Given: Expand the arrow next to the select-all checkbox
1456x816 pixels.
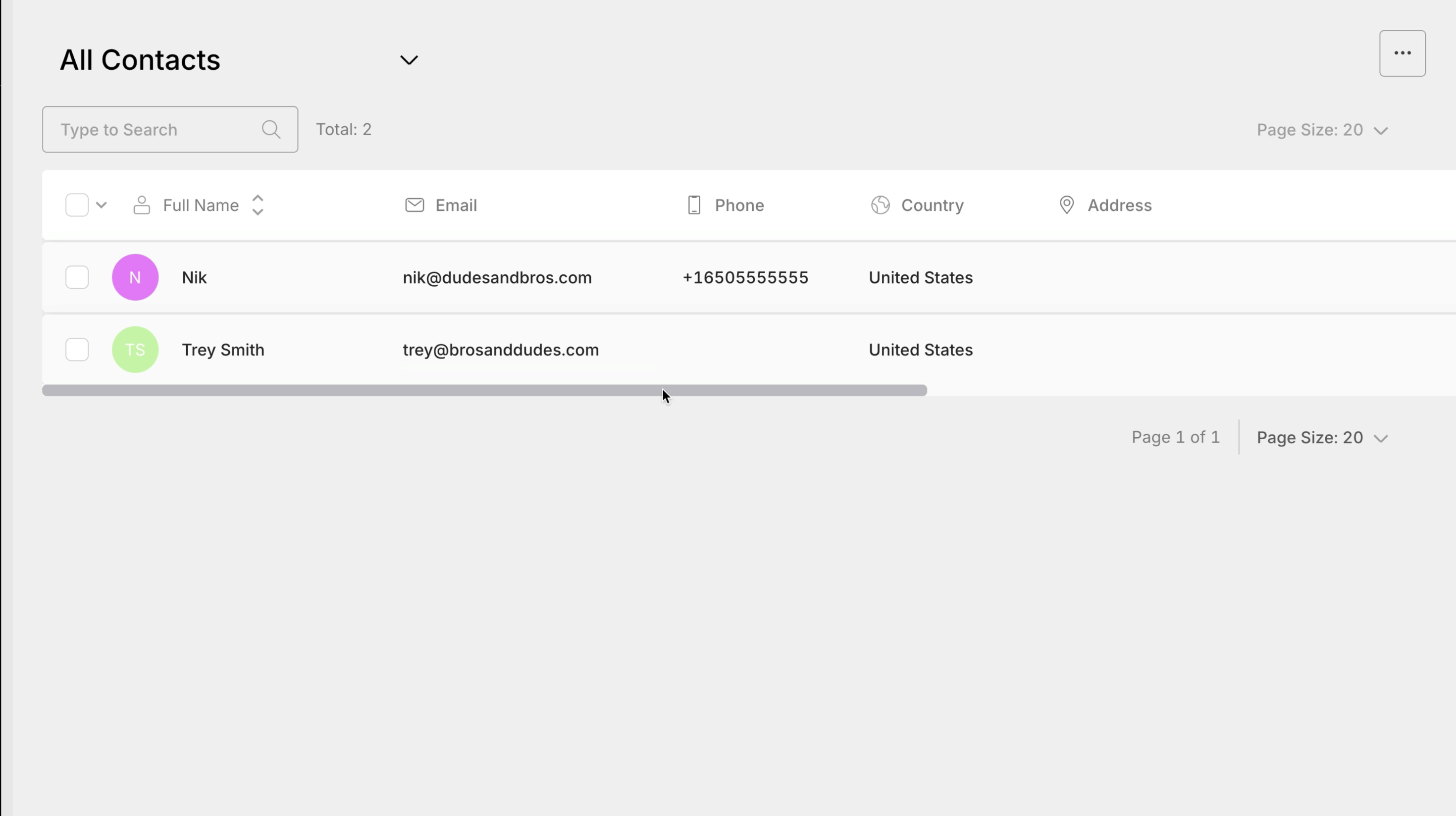Looking at the screenshot, I should click(102, 205).
